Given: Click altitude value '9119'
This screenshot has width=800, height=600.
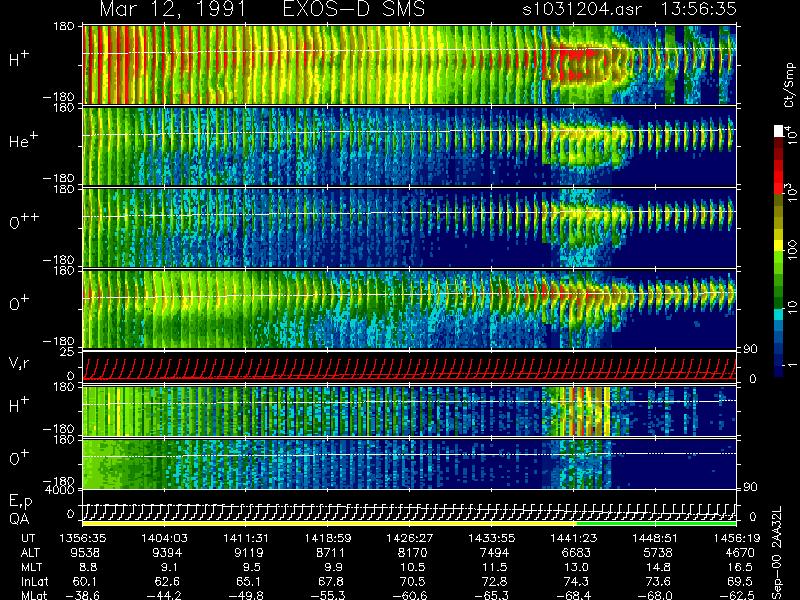Looking at the screenshot, I should coord(249,553).
